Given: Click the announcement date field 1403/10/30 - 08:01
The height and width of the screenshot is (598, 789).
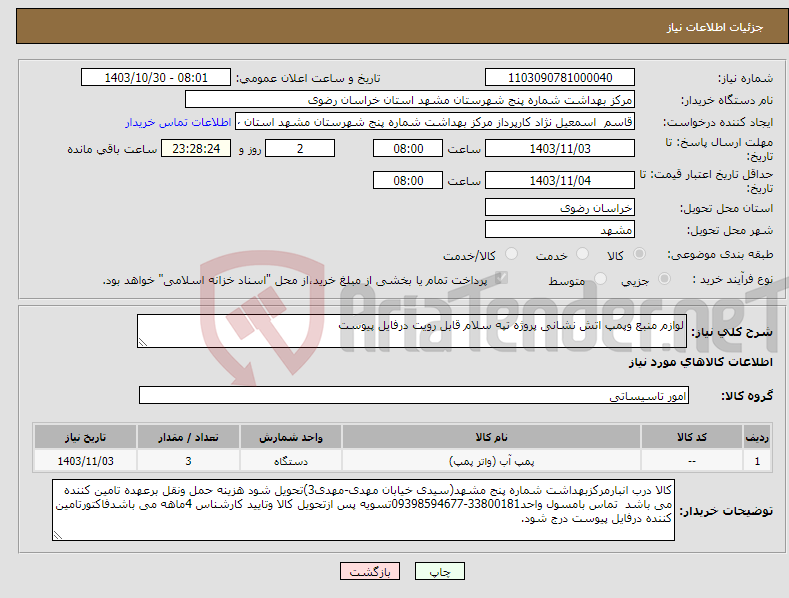Looking at the screenshot, I should pyautogui.click(x=156, y=78).
